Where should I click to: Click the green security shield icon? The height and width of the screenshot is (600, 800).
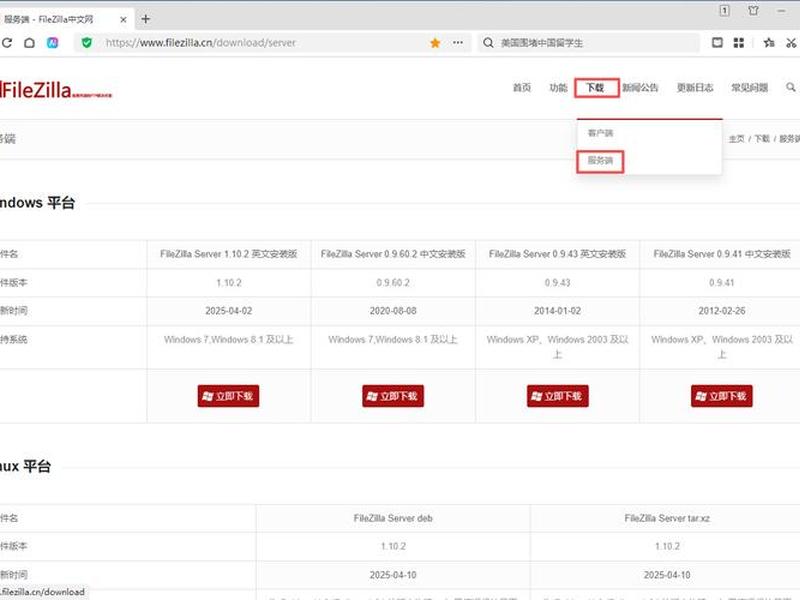coord(87,43)
